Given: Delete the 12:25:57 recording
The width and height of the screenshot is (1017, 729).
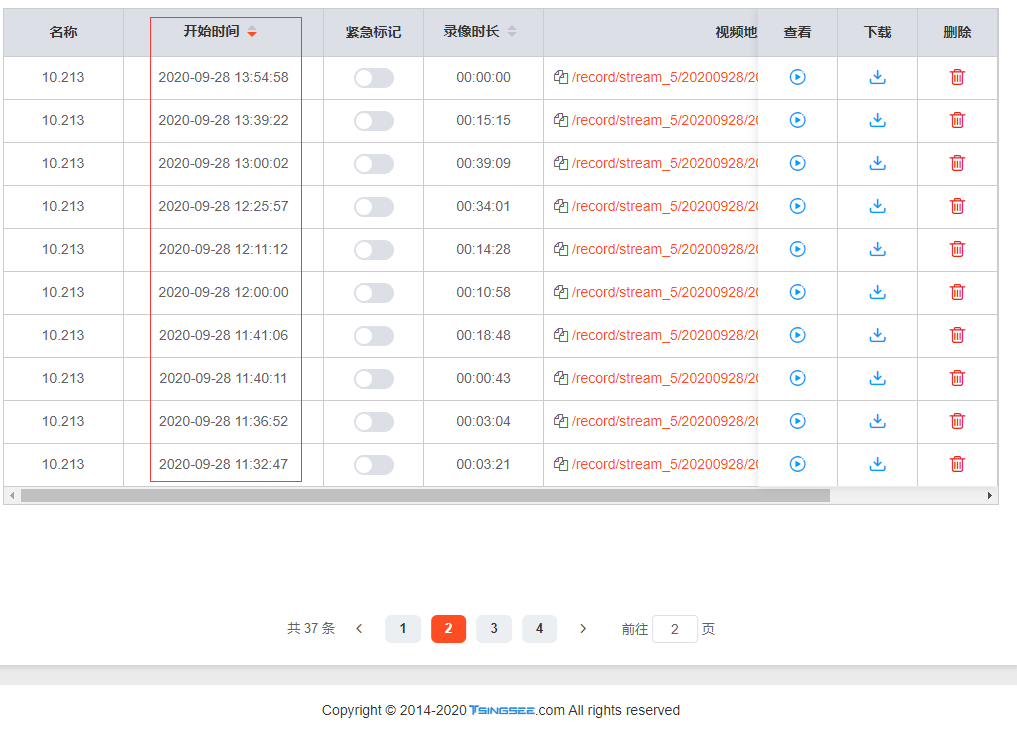Looking at the screenshot, I should [957, 206].
